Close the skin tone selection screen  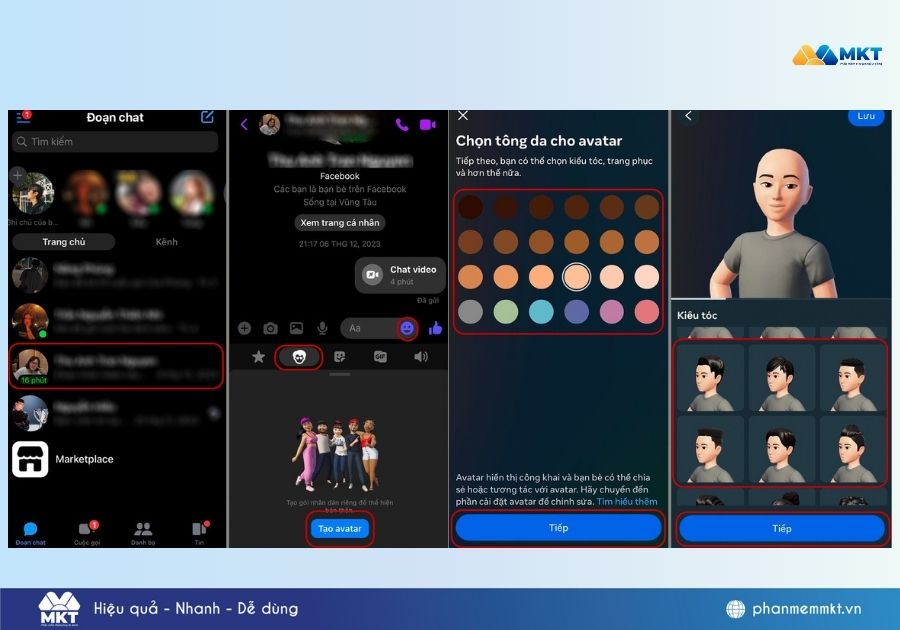click(x=463, y=116)
